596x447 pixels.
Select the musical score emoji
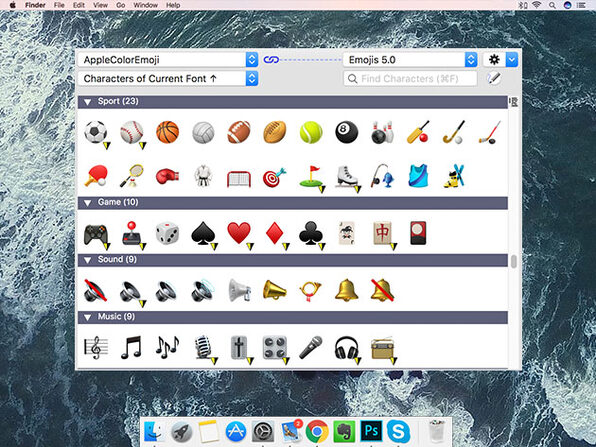[x=95, y=347]
